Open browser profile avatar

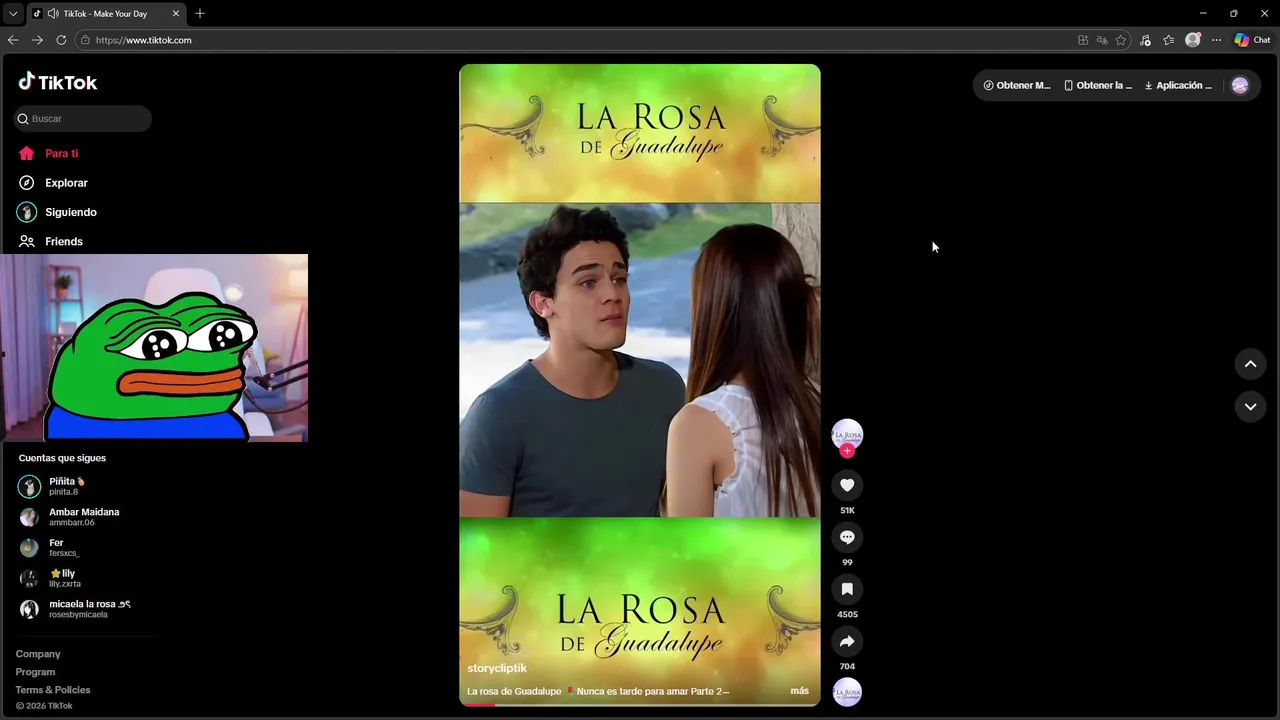[1192, 40]
